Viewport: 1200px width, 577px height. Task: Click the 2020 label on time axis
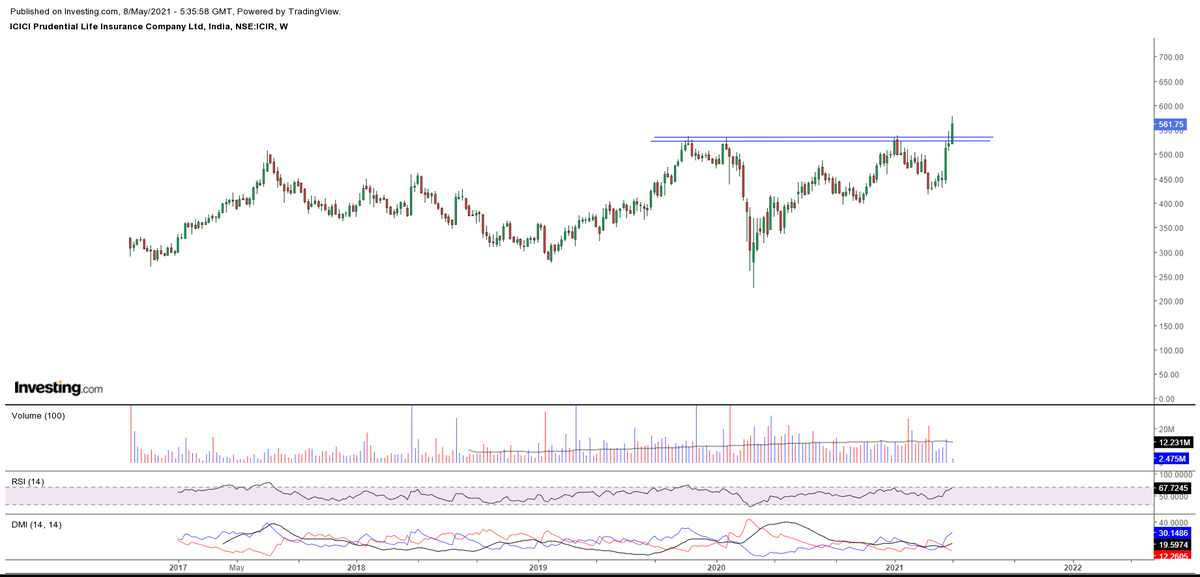coord(716,567)
